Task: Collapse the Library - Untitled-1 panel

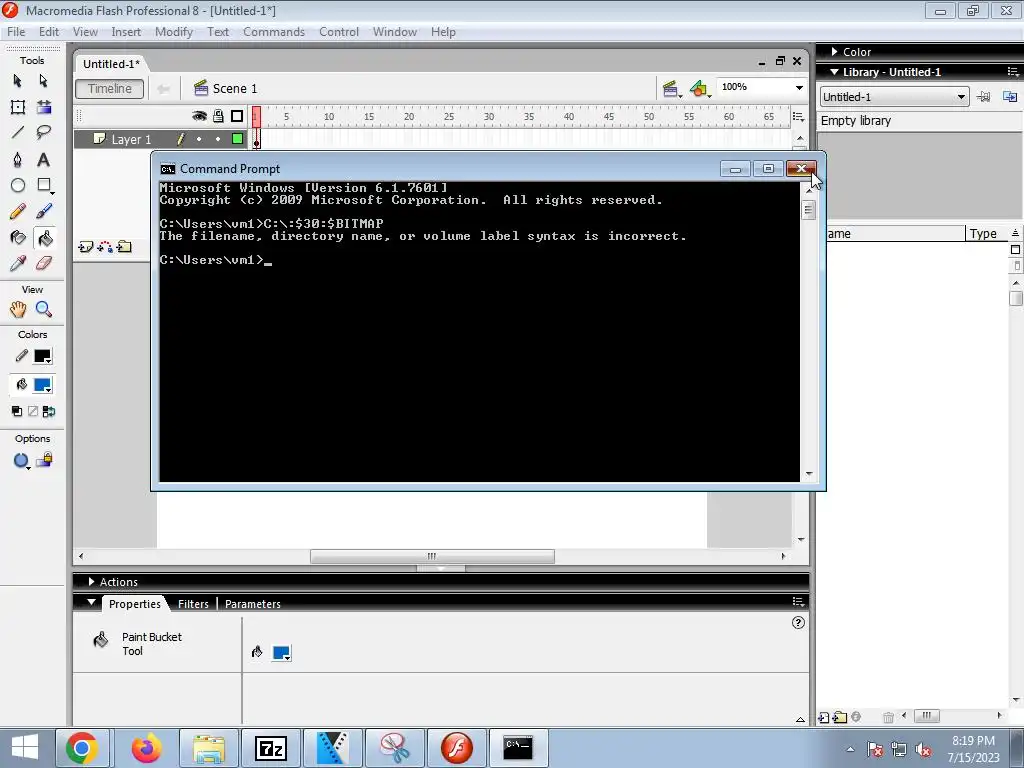Action: (x=834, y=72)
